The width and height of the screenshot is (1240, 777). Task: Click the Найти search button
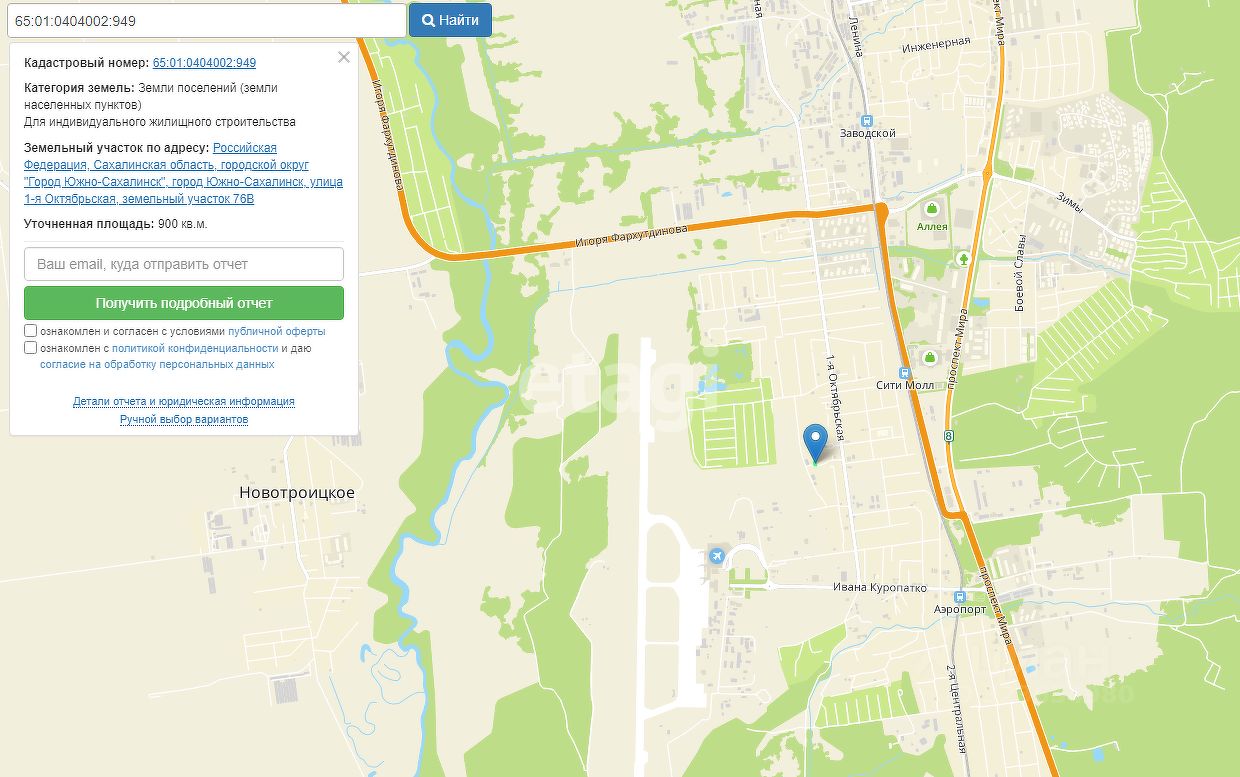click(x=450, y=20)
